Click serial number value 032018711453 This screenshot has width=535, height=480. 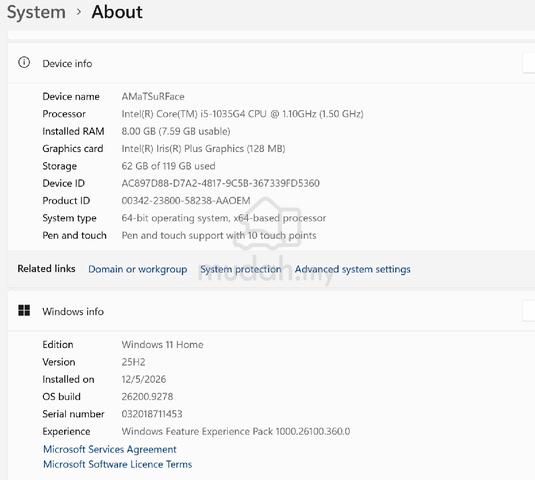coord(152,414)
